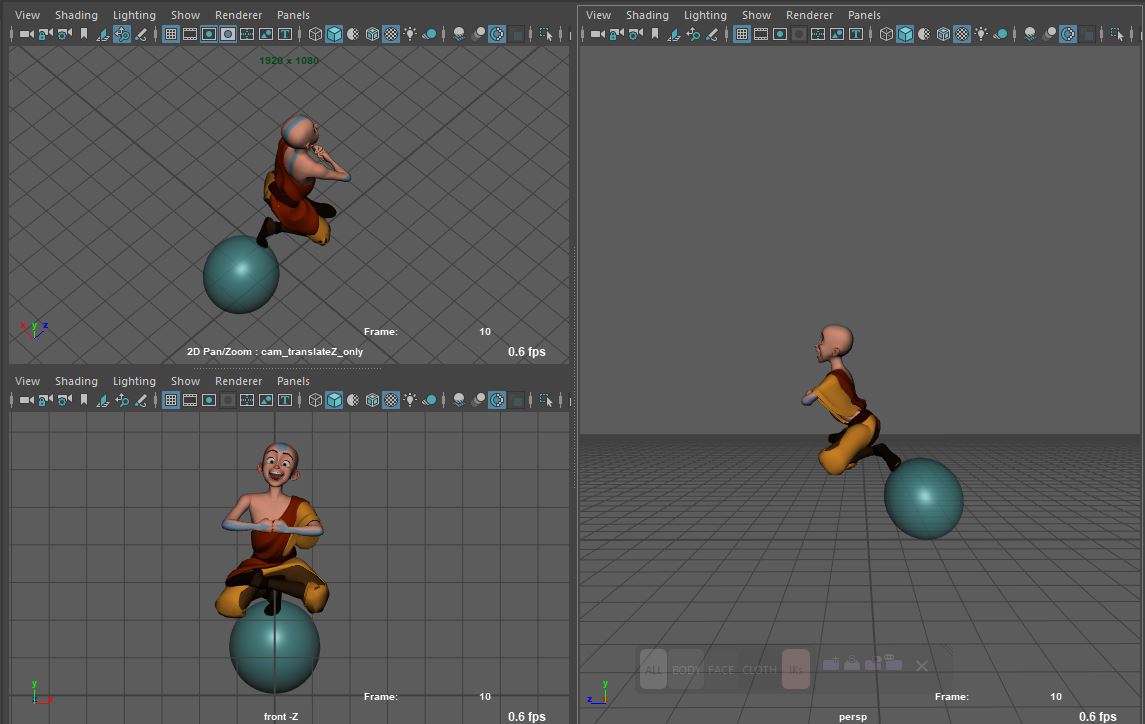
Task: Click the 'front -Z' camera name label
Action: click(x=280, y=717)
